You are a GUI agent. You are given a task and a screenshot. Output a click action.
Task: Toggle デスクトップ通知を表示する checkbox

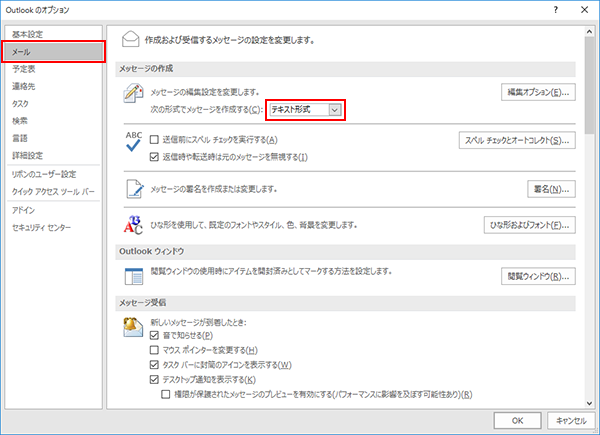[x=154, y=380]
